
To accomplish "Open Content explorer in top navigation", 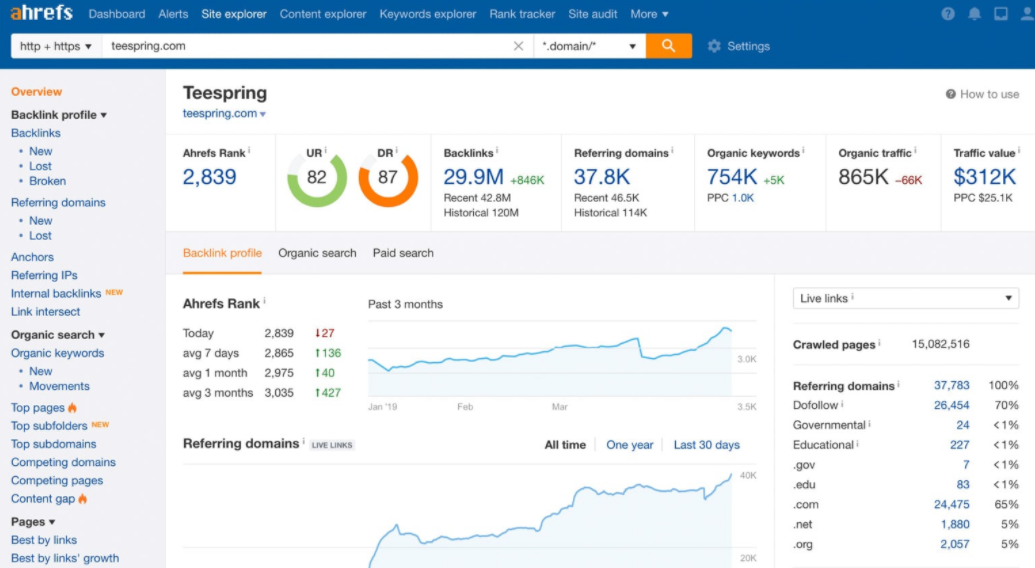I will [x=323, y=14].
